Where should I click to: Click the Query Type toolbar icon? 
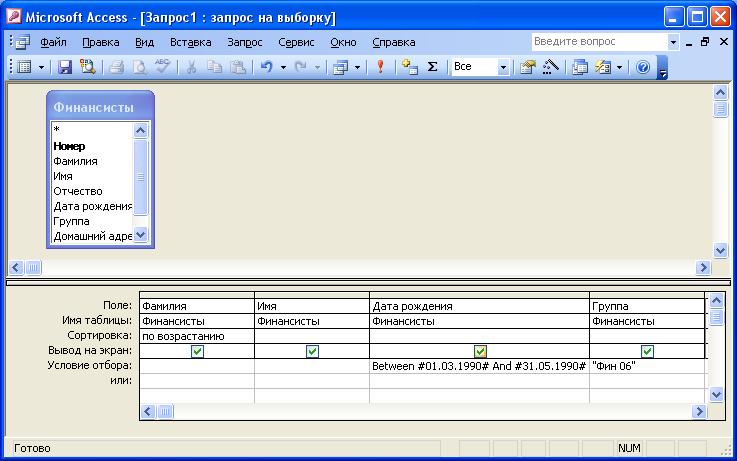pos(340,67)
